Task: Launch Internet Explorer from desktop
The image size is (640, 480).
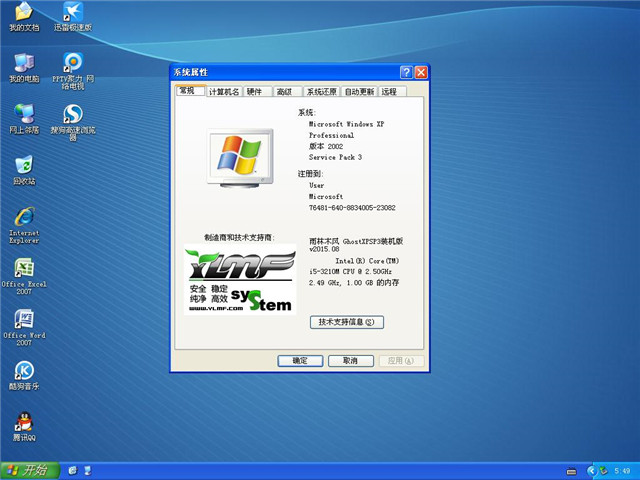Action: click(x=24, y=225)
